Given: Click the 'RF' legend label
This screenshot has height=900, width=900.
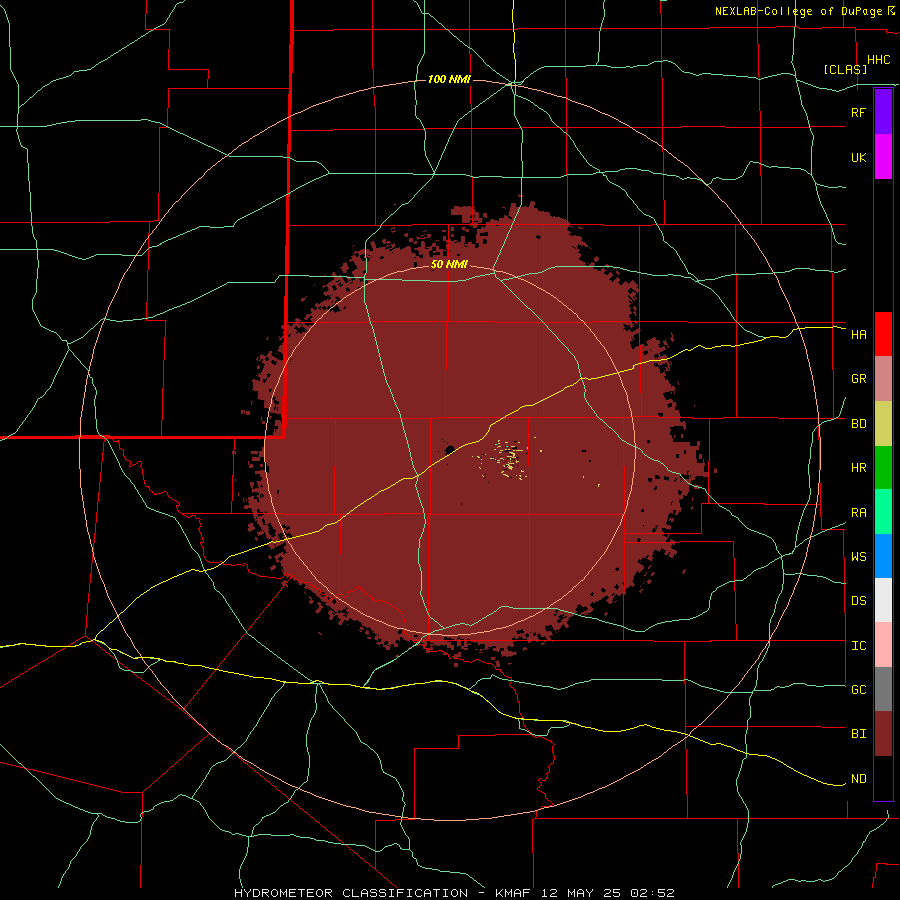Looking at the screenshot, I should tap(858, 112).
